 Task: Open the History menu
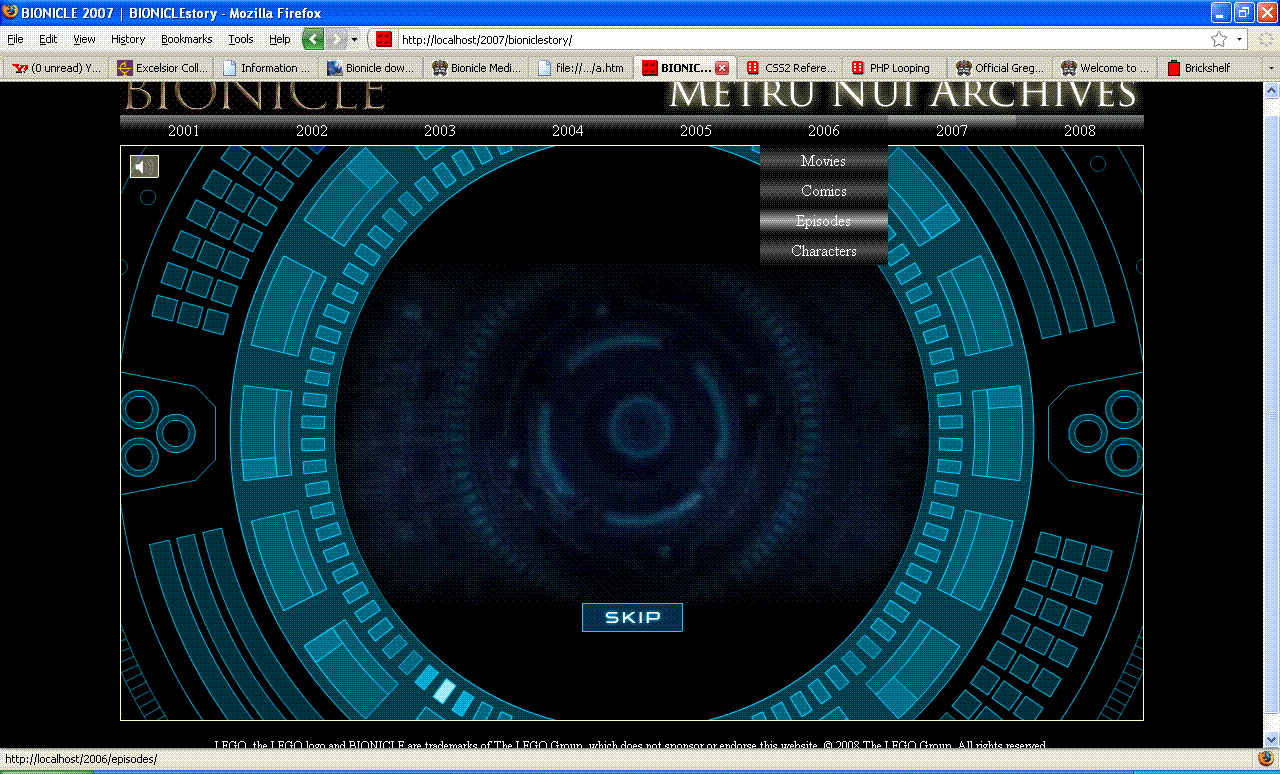(128, 39)
